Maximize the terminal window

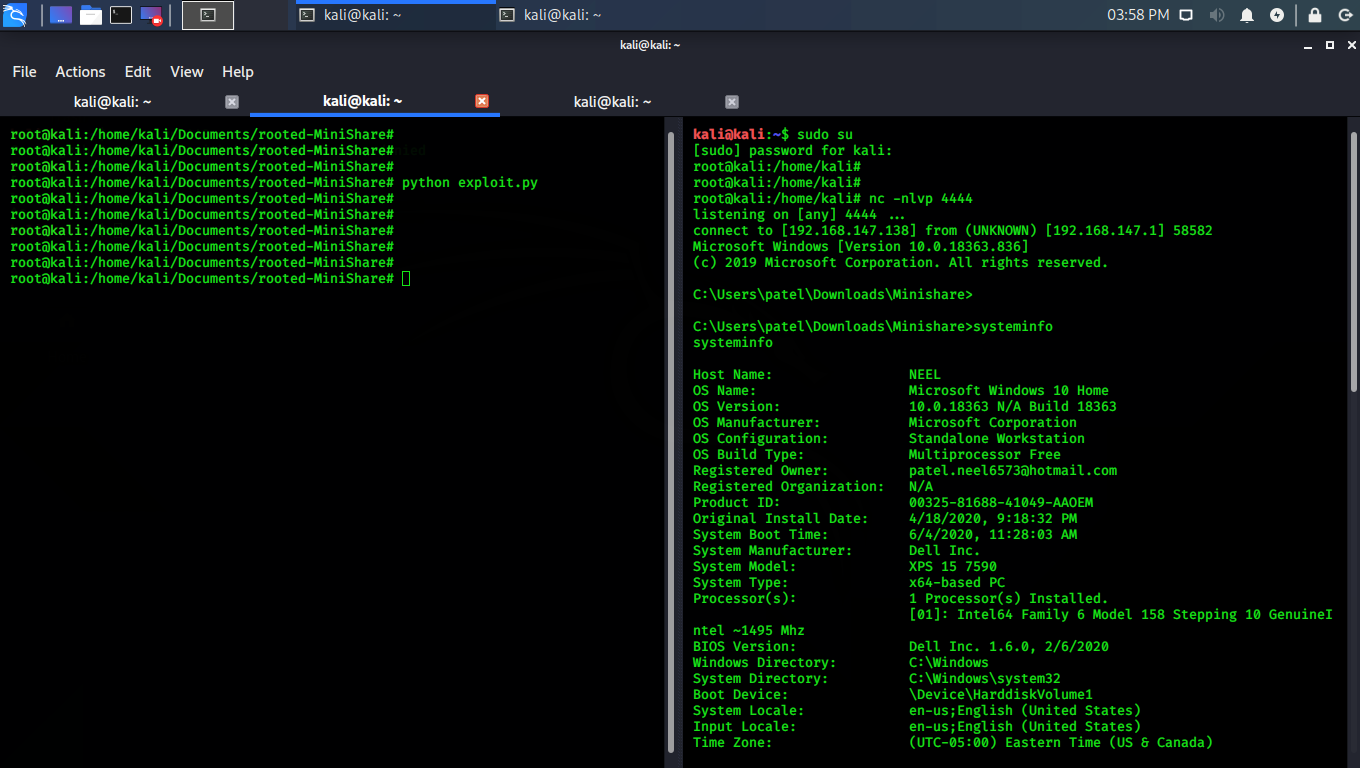(1329, 45)
